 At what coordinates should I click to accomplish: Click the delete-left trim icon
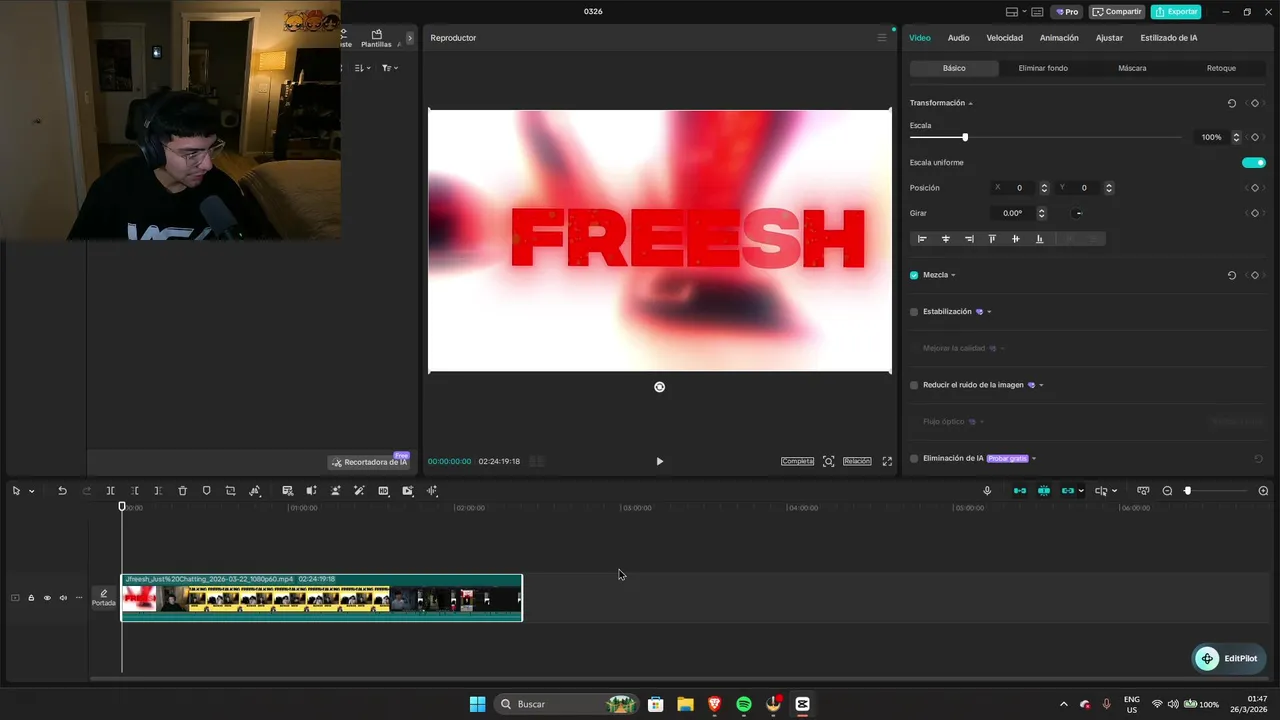point(134,491)
